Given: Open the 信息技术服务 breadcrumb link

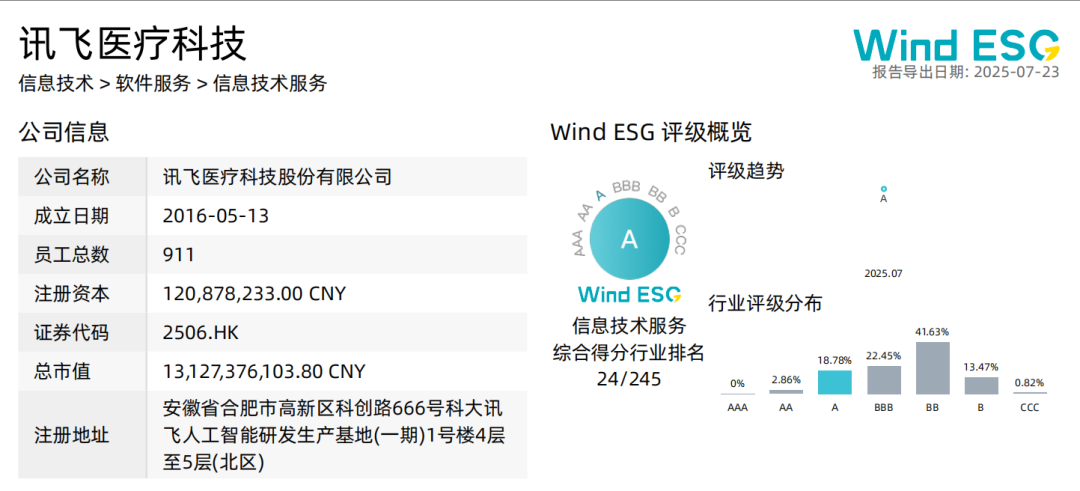Looking at the screenshot, I should (x=270, y=83).
